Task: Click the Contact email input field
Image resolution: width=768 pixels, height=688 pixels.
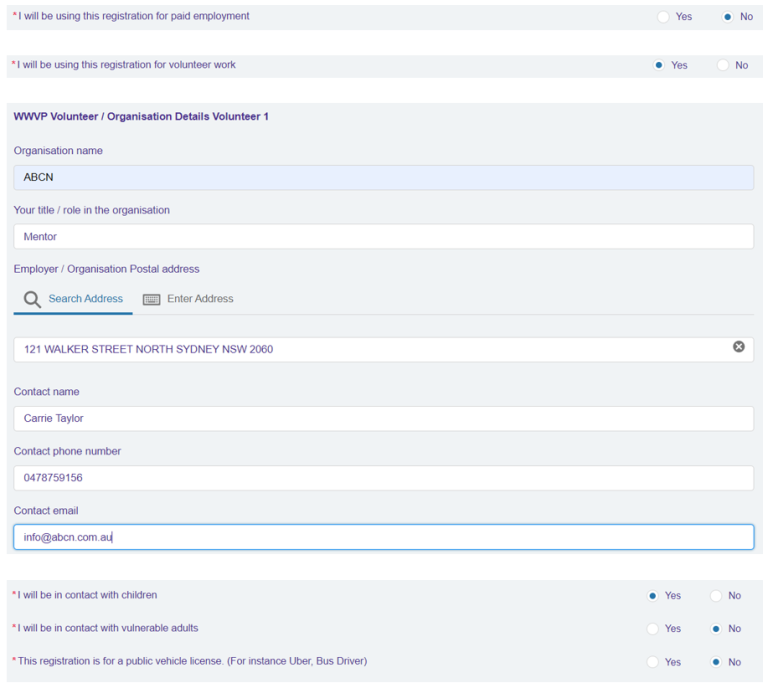Action: pyautogui.click(x=383, y=537)
